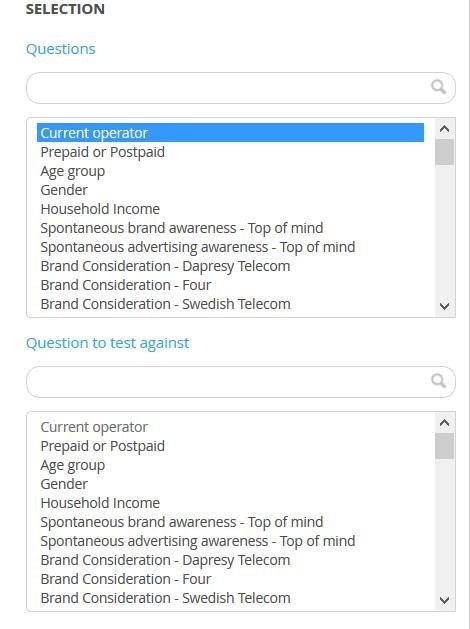Select Gender in test-against list
This screenshot has width=470, height=629.
[x=230, y=484]
